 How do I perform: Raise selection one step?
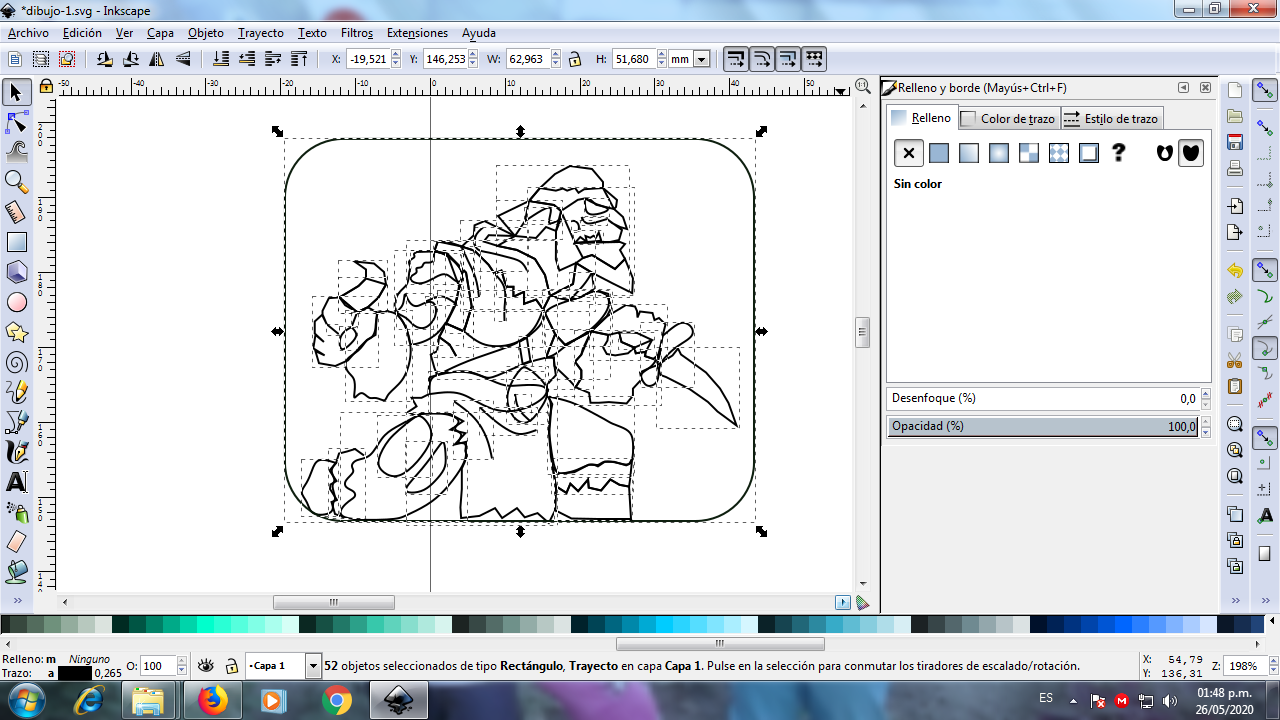click(272, 59)
